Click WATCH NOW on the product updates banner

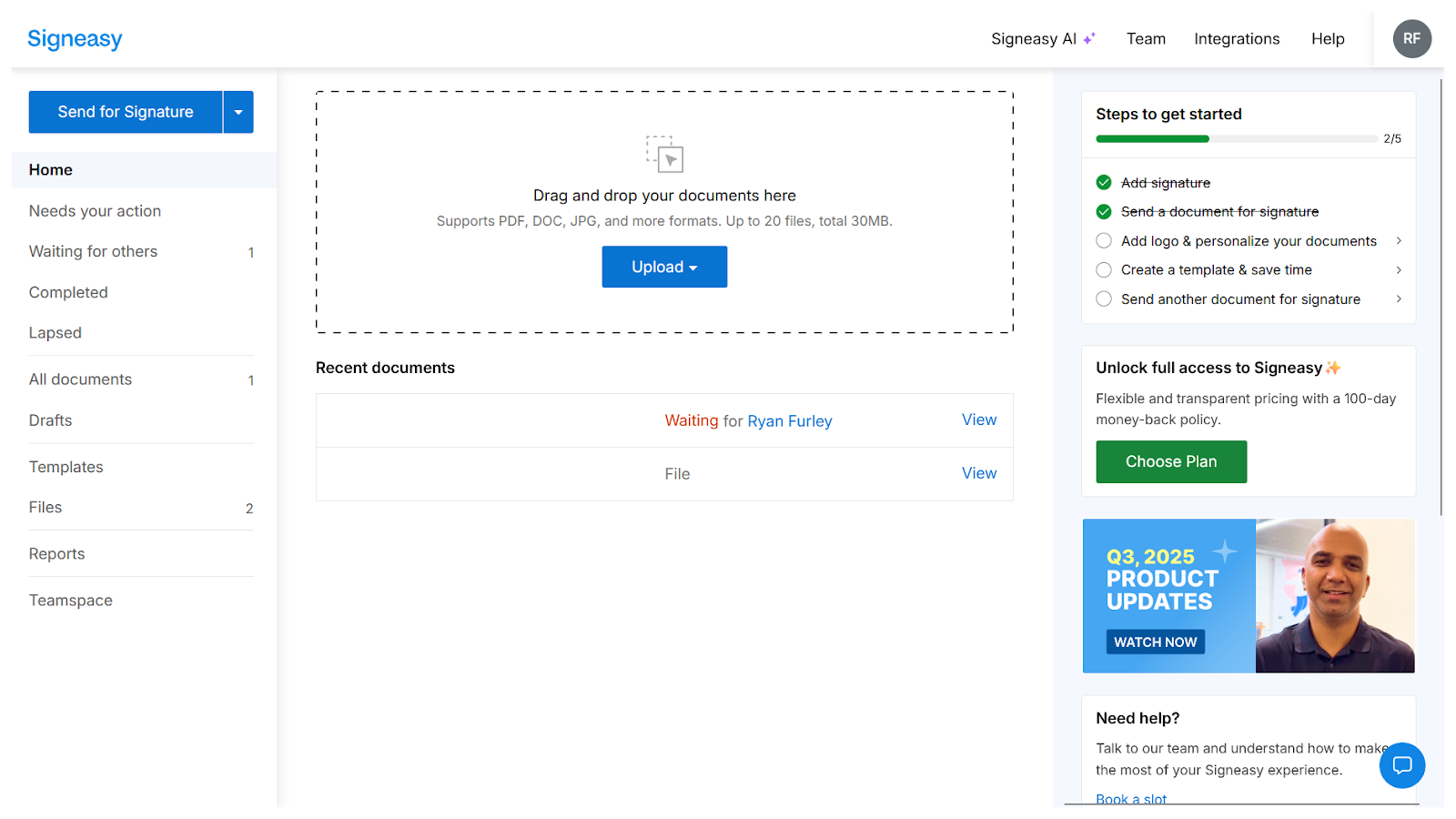[x=1154, y=642]
